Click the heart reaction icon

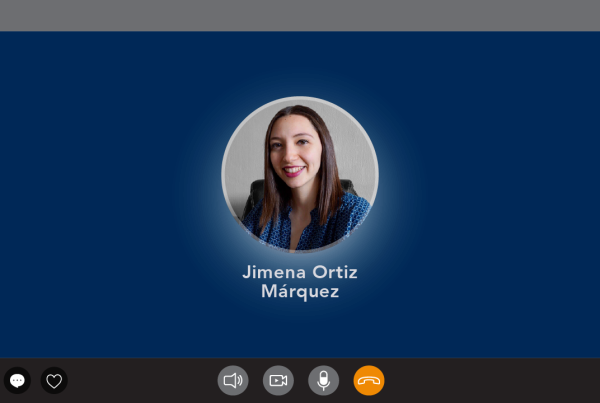(x=54, y=380)
